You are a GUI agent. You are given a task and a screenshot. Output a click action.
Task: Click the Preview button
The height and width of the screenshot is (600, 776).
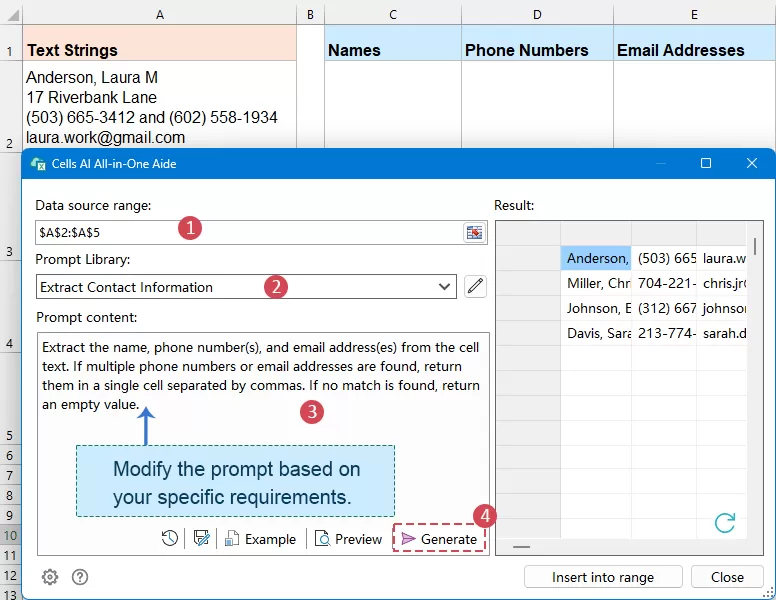click(349, 539)
